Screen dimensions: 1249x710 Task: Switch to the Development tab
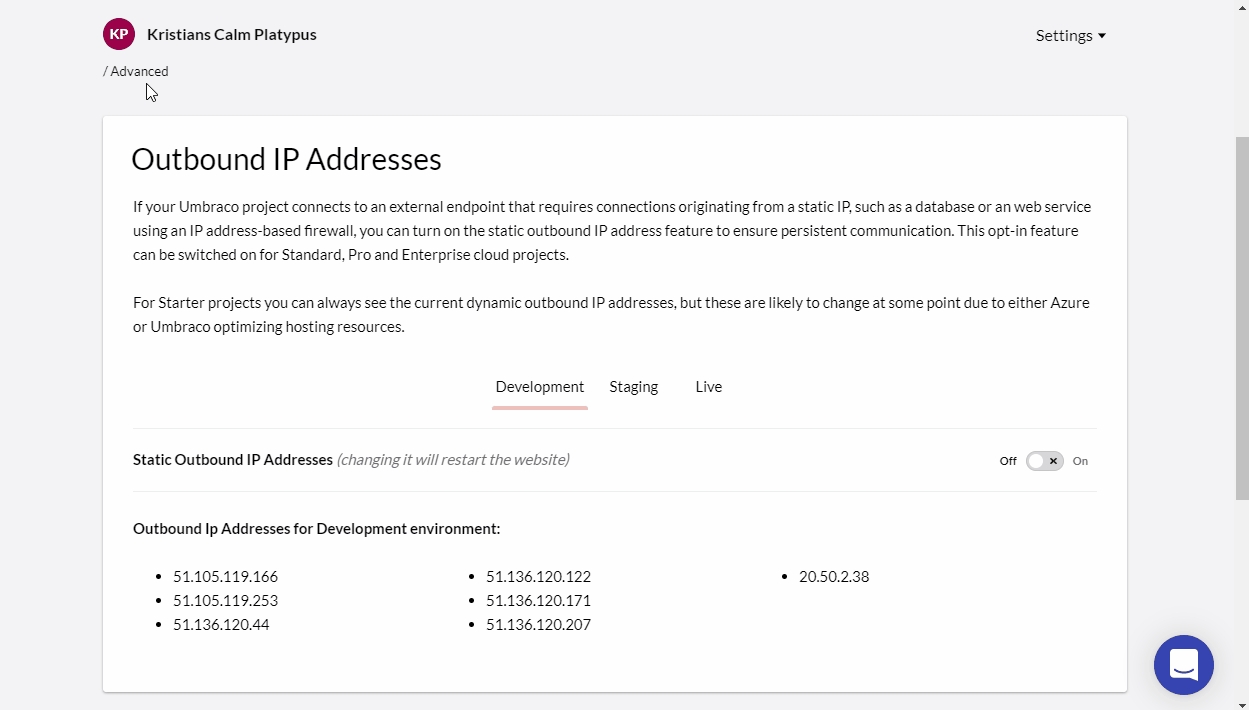pyautogui.click(x=539, y=387)
